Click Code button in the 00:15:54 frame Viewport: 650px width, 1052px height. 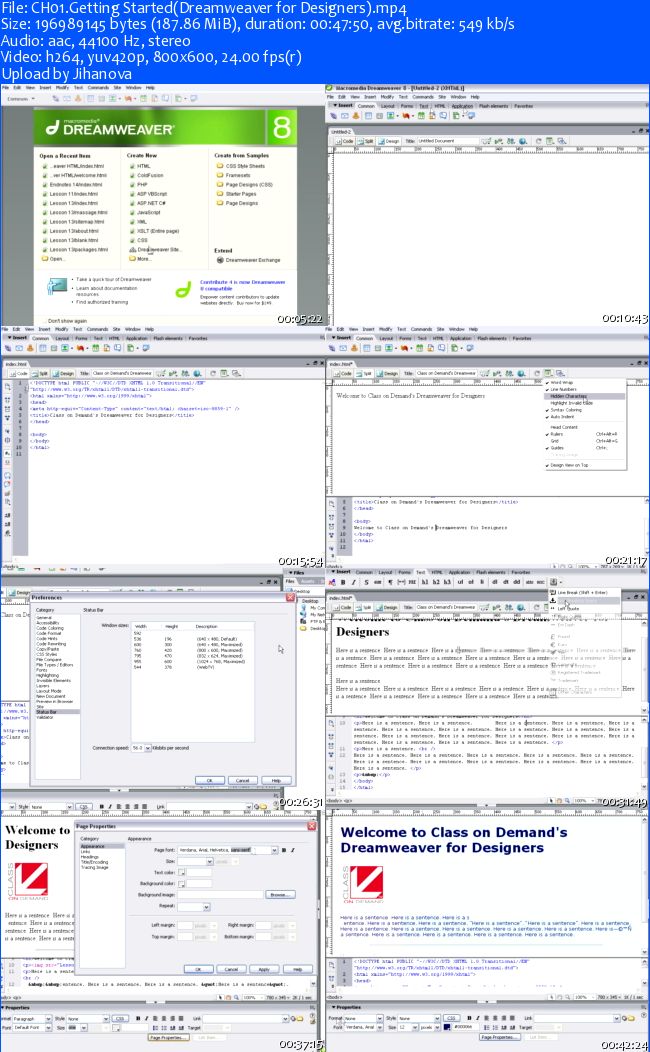click(19, 373)
